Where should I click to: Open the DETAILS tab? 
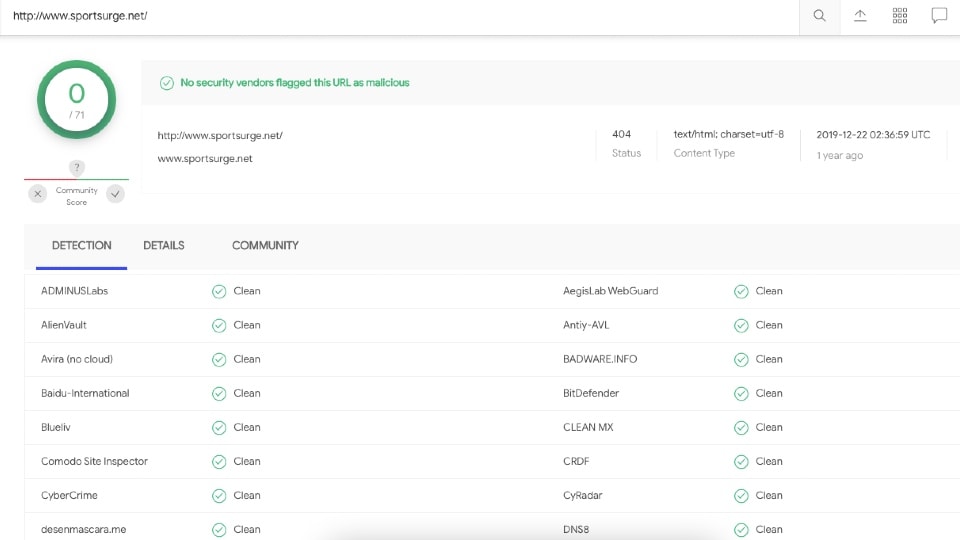164,245
